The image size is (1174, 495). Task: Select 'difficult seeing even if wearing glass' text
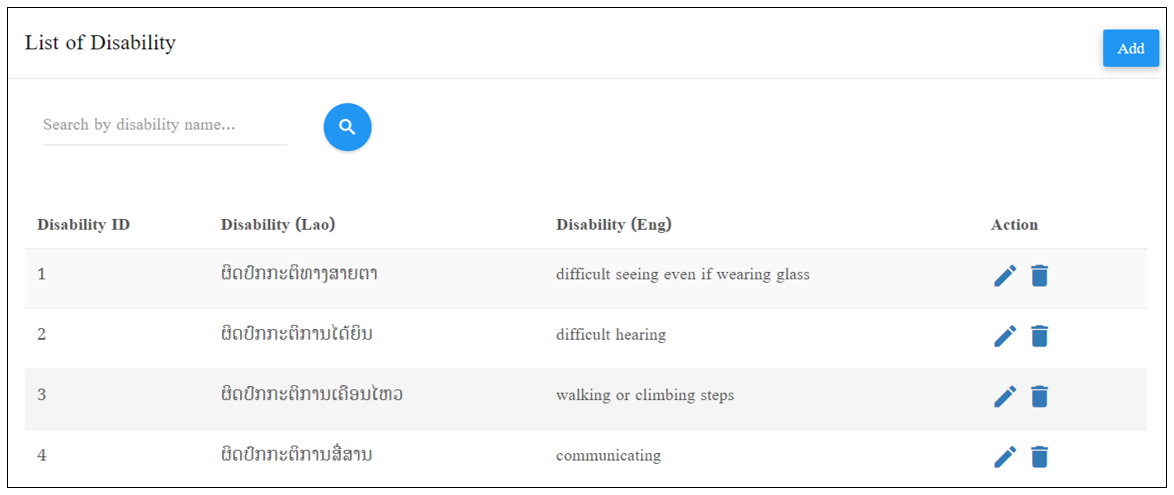coord(683,275)
